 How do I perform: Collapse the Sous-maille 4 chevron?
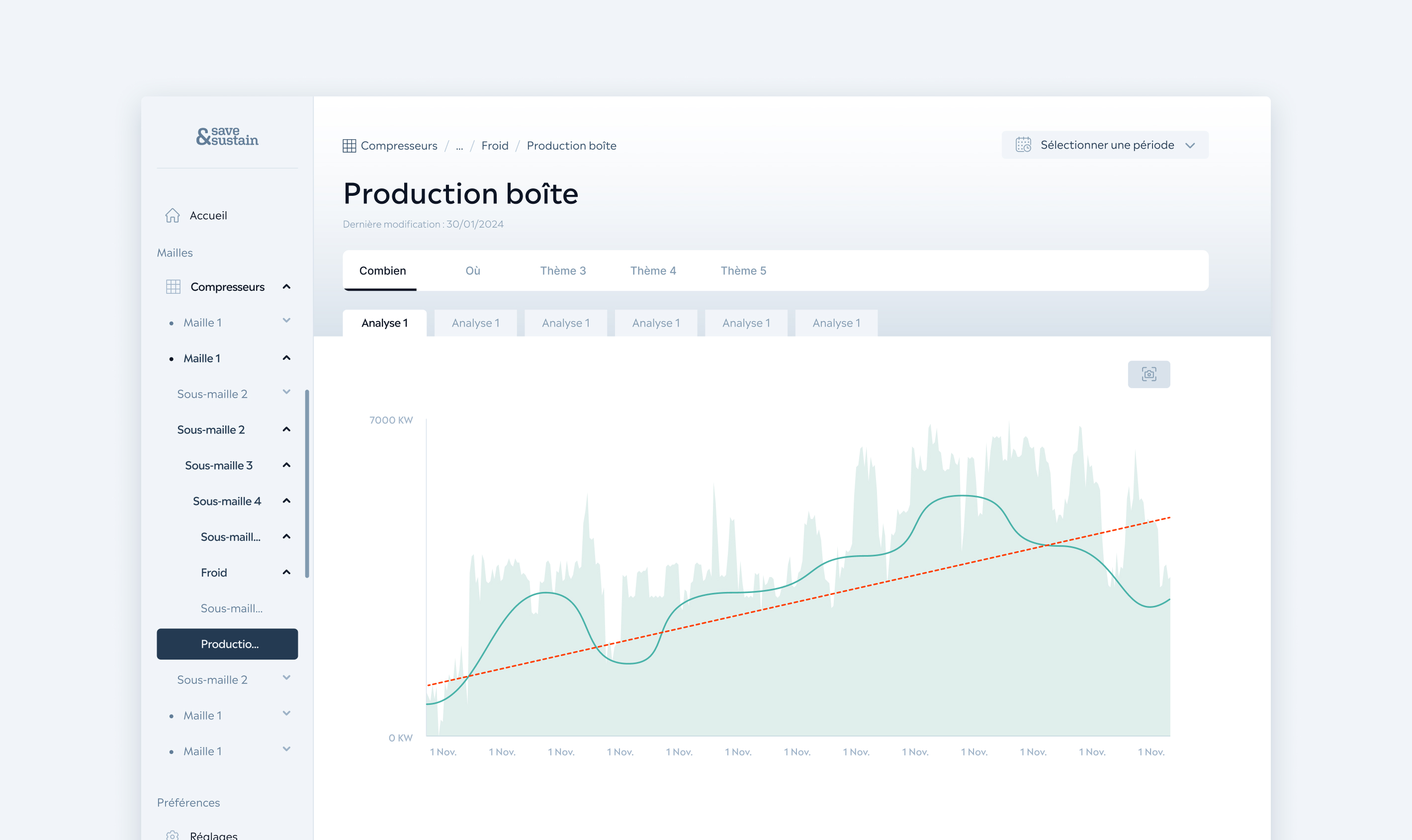pyautogui.click(x=286, y=501)
